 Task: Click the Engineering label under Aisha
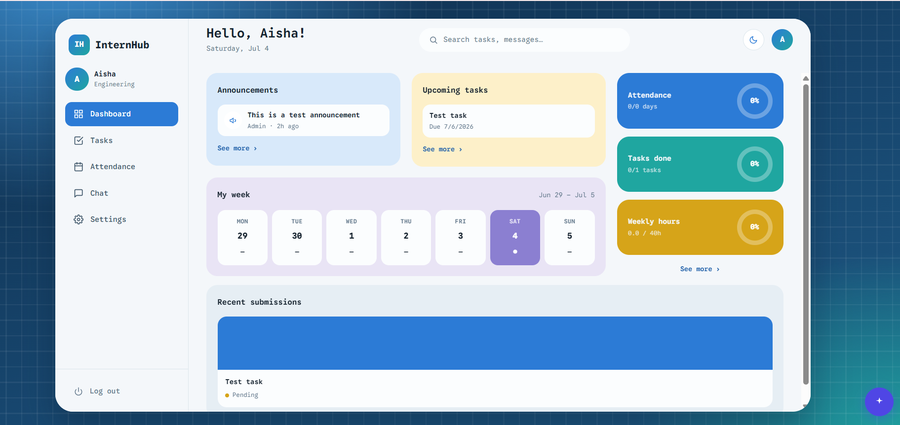(x=114, y=84)
